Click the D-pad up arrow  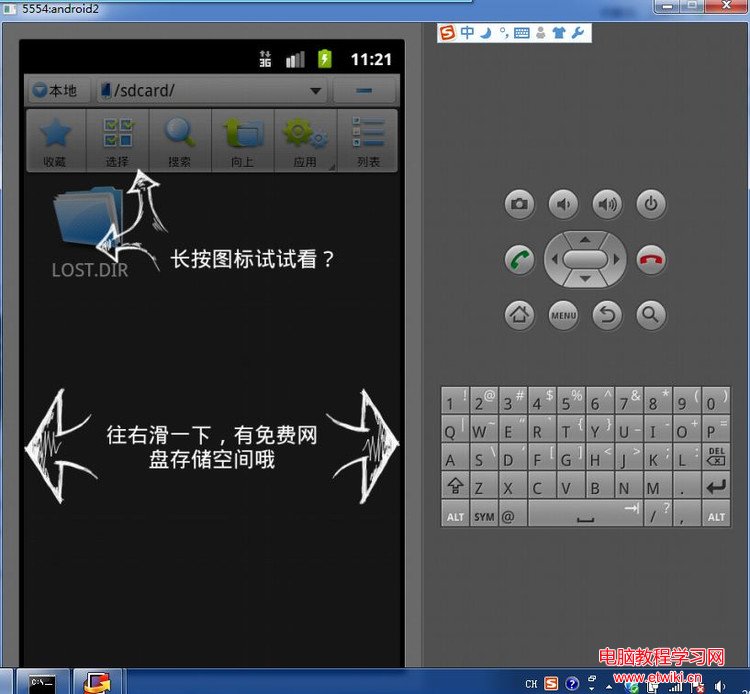(585, 239)
